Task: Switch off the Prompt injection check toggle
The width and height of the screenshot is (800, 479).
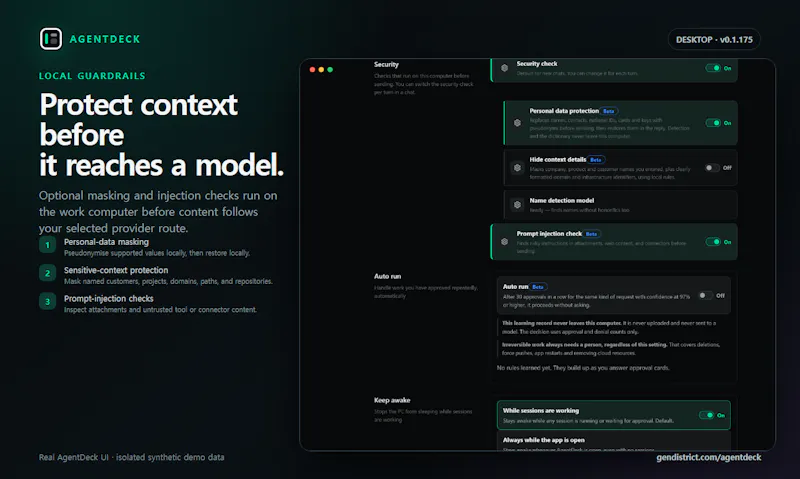Action: (x=713, y=242)
